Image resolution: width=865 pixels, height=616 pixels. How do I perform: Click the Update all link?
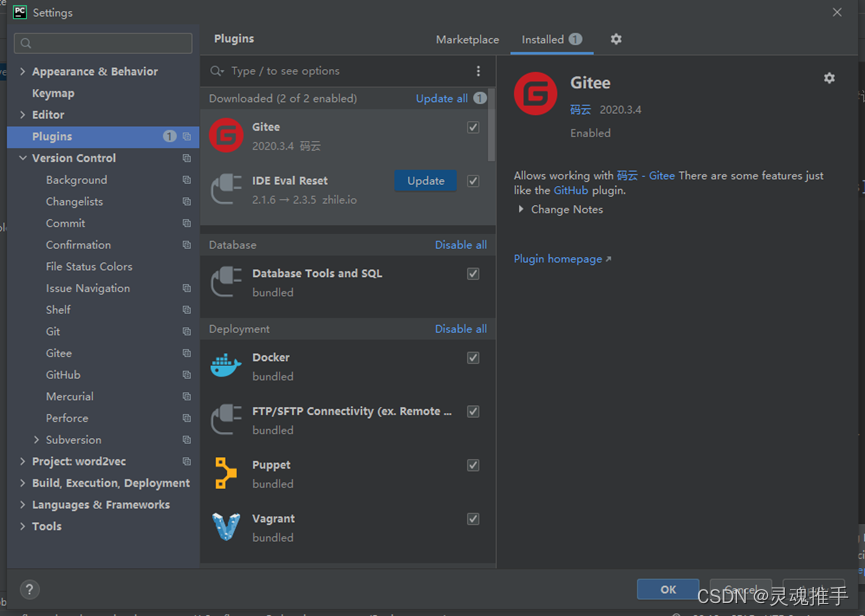pyautogui.click(x=441, y=99)
